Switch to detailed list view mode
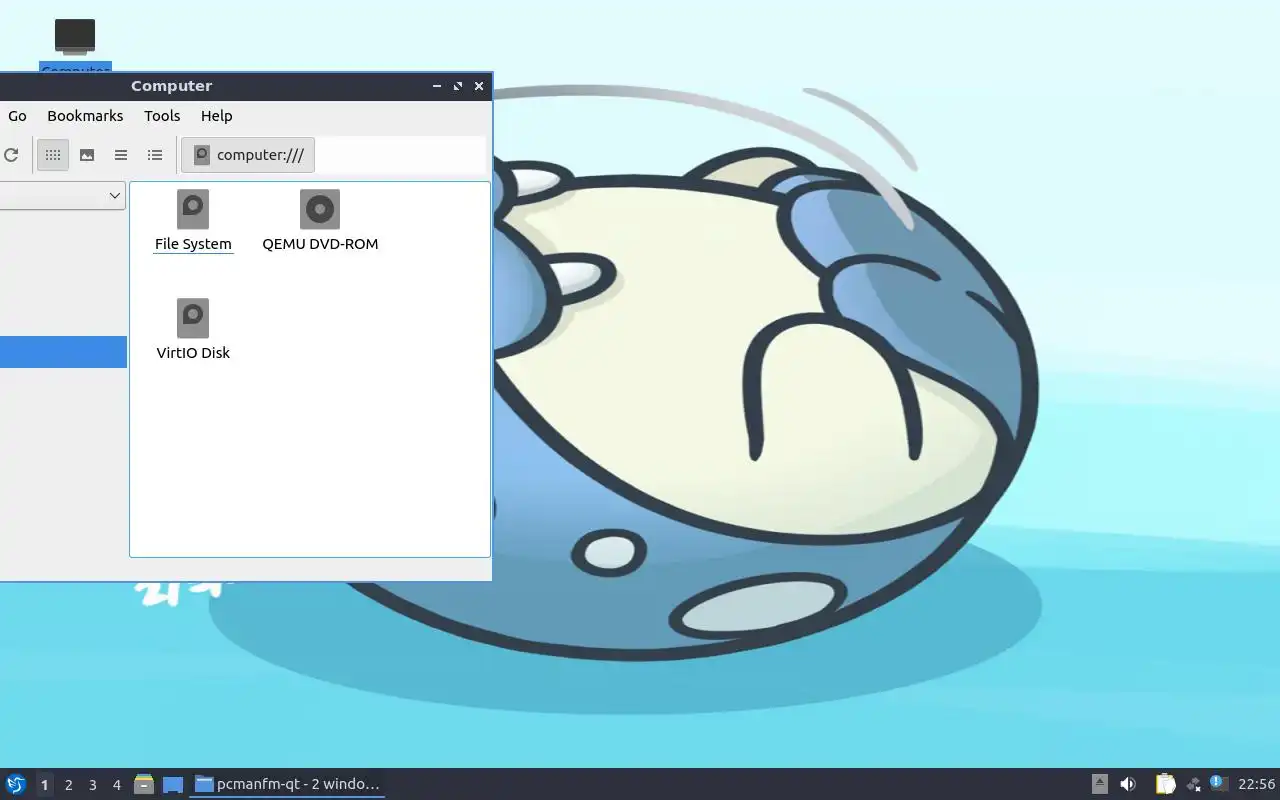Image resolution: width=1280 pixels, height=800 pixels. pyautogui.click(x=155, y=155)
